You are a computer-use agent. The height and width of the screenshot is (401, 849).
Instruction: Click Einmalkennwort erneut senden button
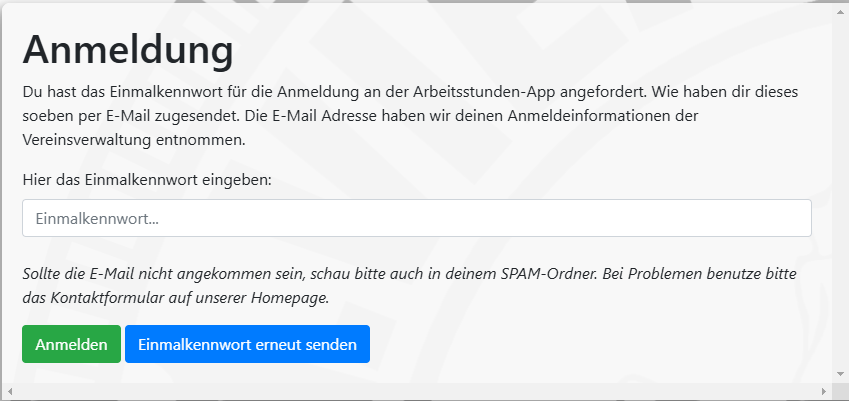tap(247, 344)
